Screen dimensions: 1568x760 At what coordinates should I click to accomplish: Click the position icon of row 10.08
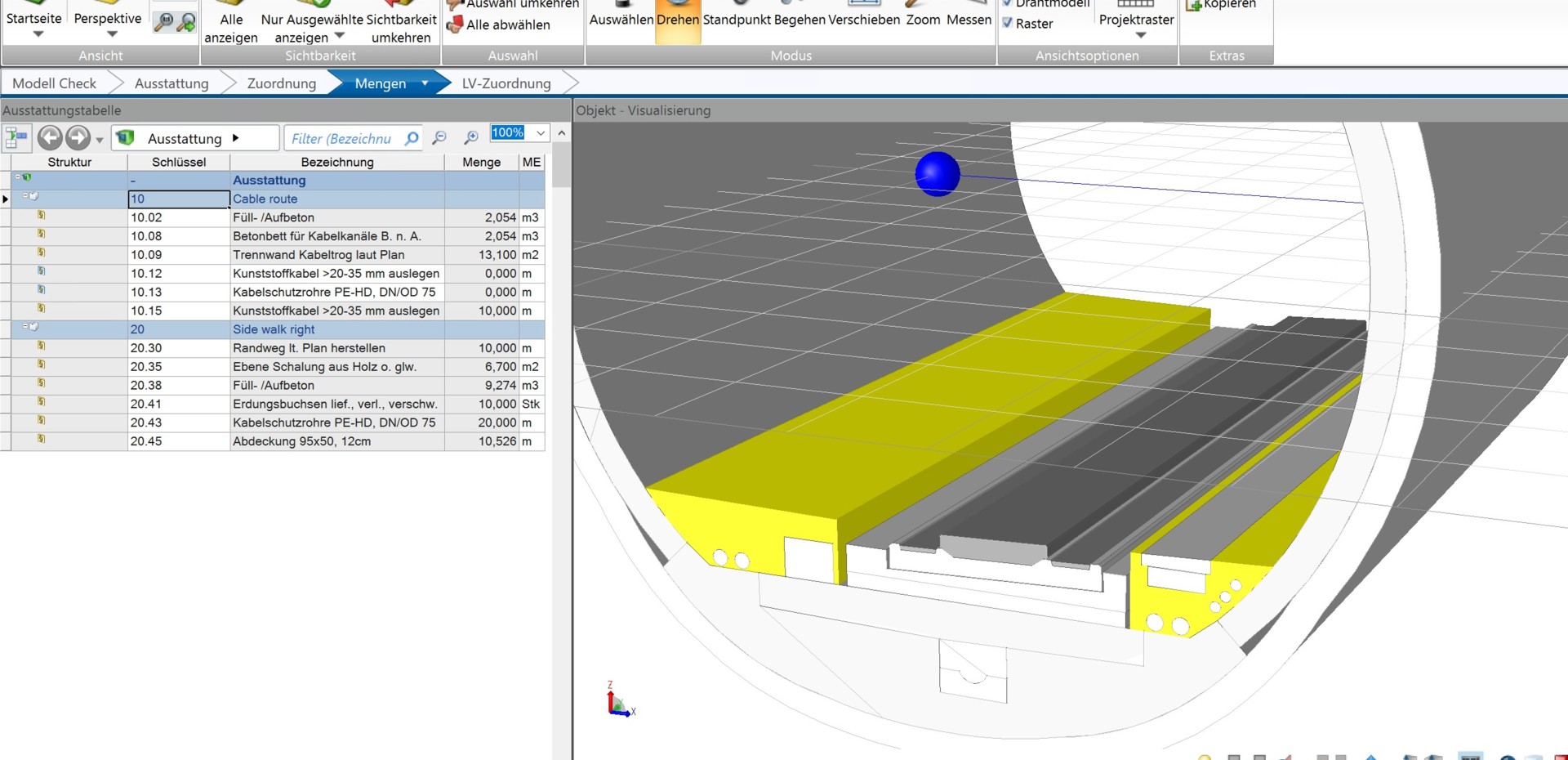pyautogui.click(x=41, y=235)
